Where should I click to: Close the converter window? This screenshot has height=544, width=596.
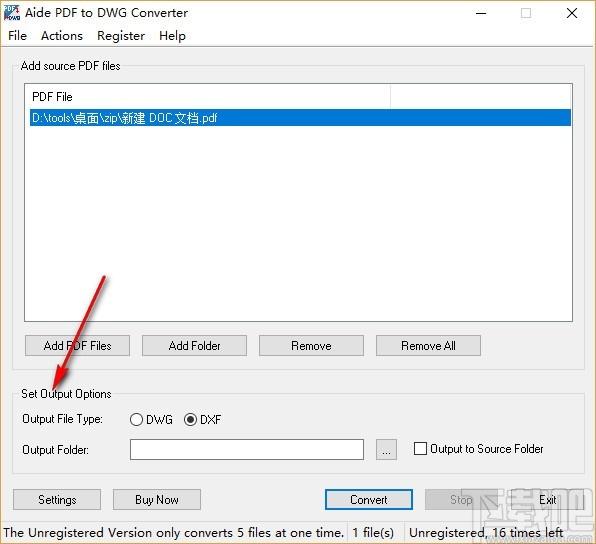coord(572,13)
